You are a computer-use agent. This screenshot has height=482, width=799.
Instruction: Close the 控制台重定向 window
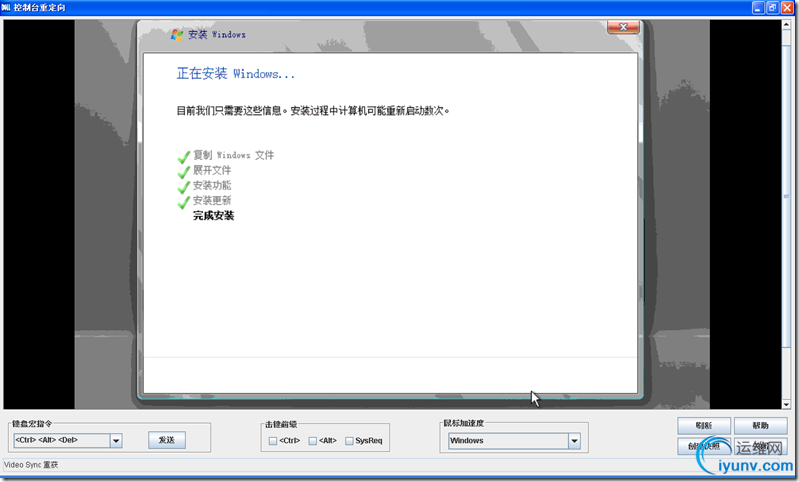point(787,8)
